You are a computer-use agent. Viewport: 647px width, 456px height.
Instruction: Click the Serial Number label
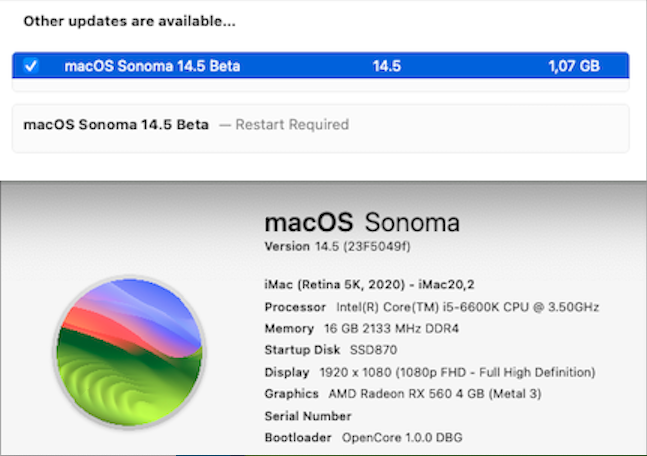click(x=308, y=416)
